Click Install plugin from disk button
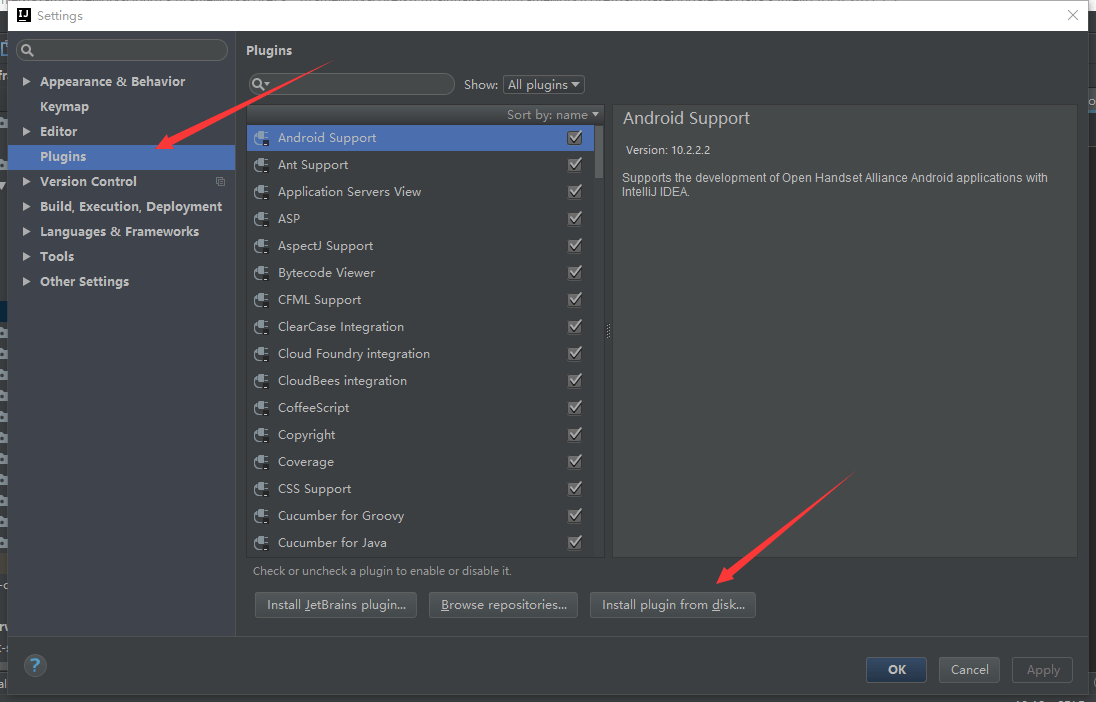1096x702 pixels. (x=673, y=605)
